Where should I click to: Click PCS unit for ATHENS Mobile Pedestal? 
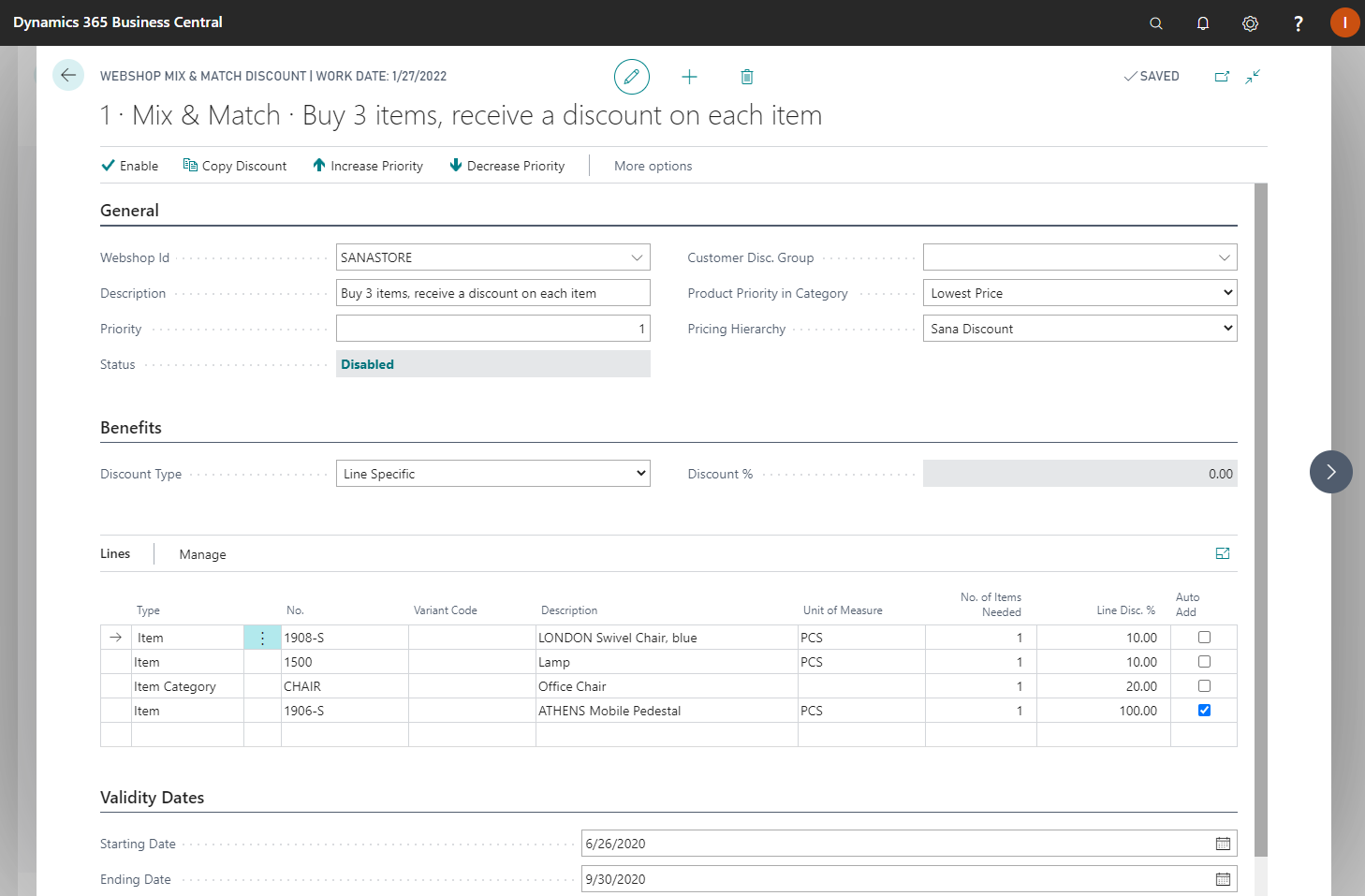pyautogui.click(x=861, y=711)
